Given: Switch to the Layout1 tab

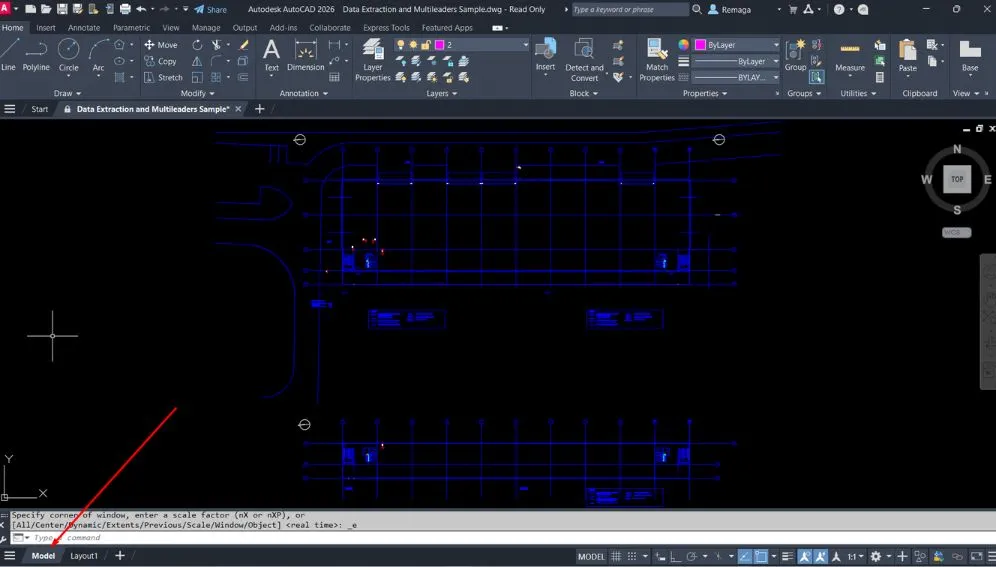Looking at the screenshot, I should 84,556.
